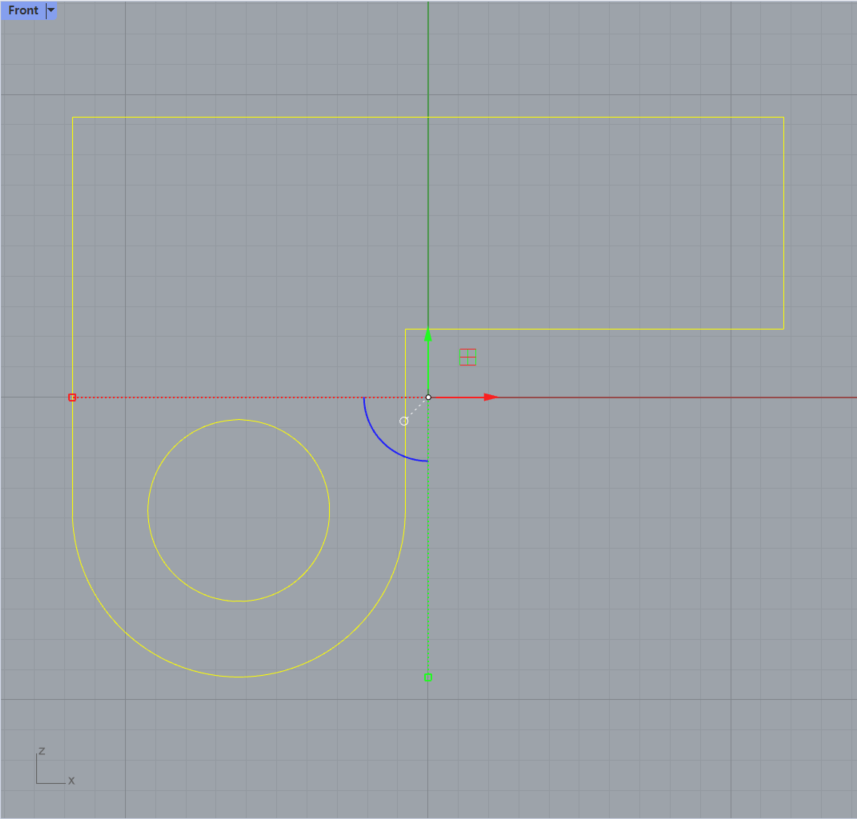Open the Front viewport dropdown arrow menu
Screen dimensions: 857x819
51,10
